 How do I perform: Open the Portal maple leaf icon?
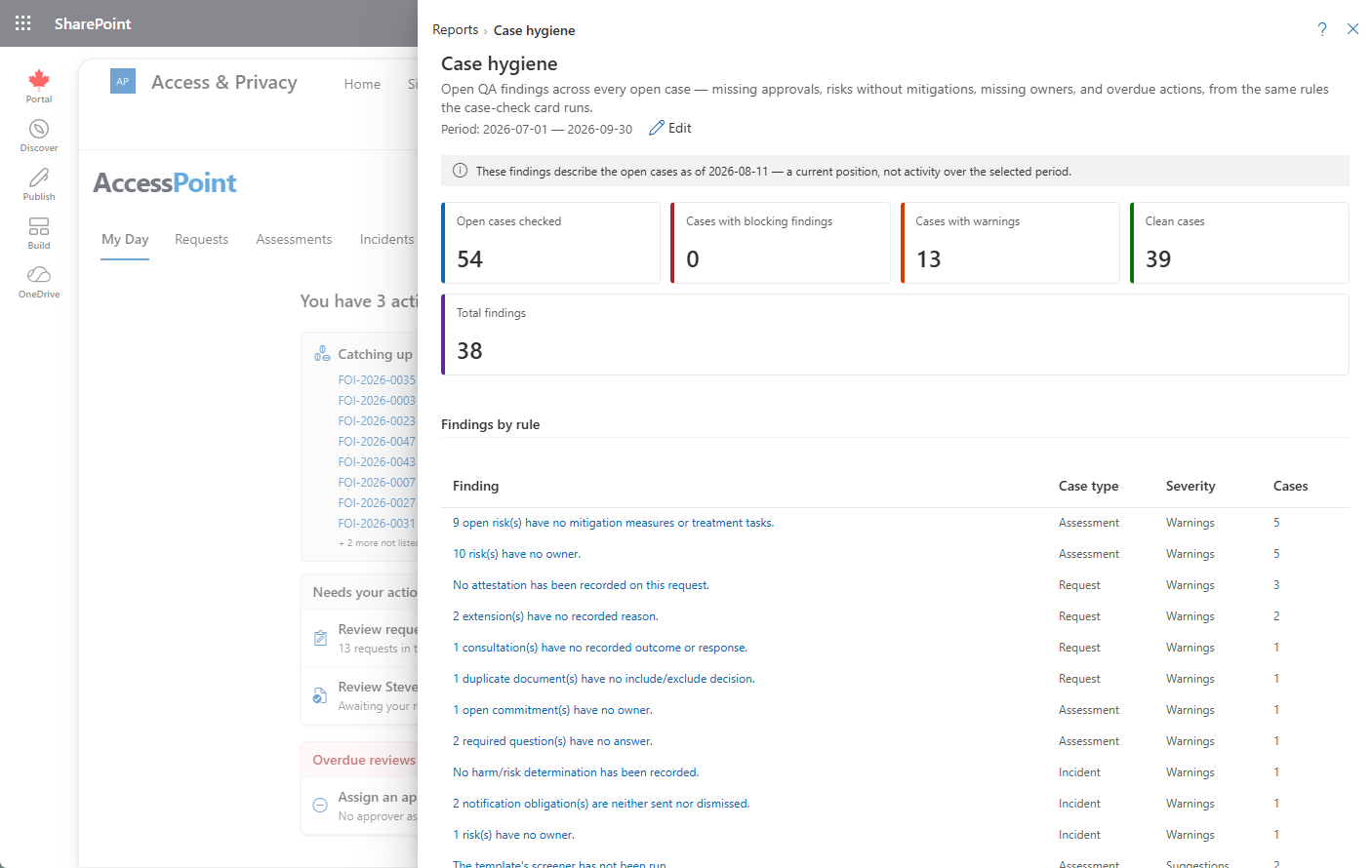point(39,79)
